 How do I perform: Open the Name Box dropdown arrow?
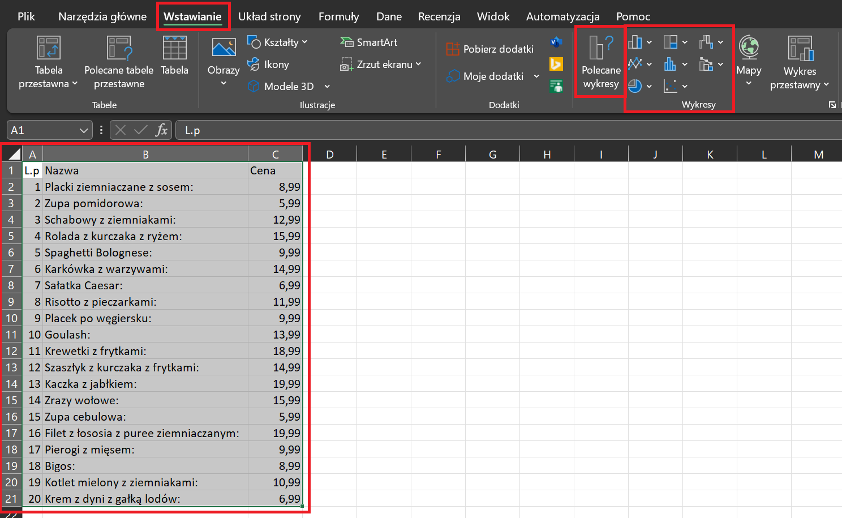pyautogui.click(x=84, y=130)
